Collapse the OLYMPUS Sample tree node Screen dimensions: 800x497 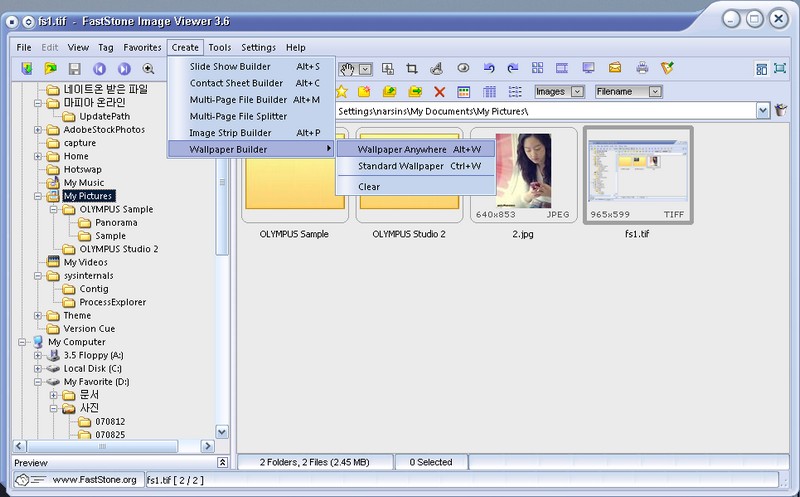click(54, 209)
